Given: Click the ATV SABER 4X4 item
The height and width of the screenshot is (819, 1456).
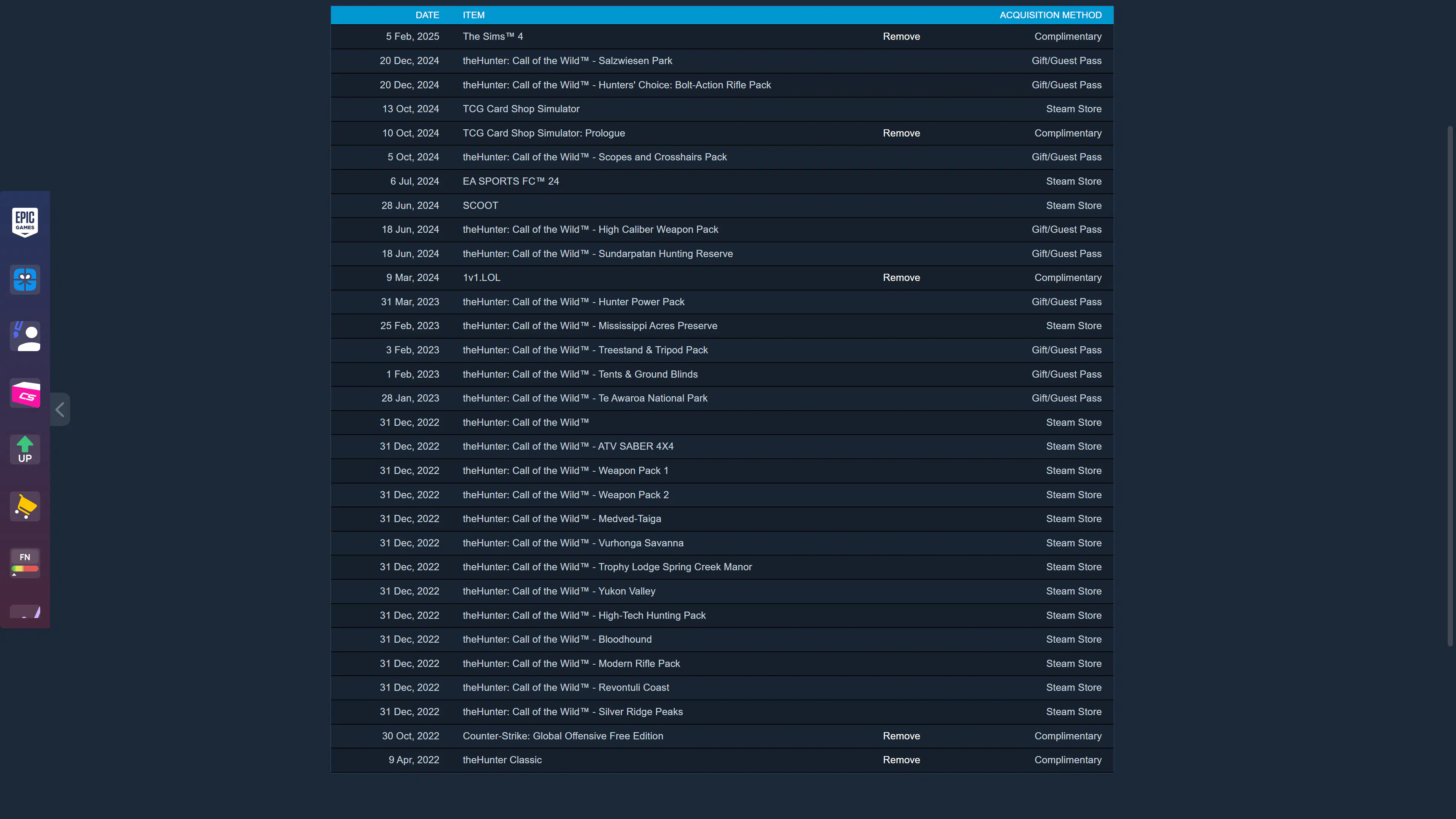Looking at the screenshot, I should 568,447.
